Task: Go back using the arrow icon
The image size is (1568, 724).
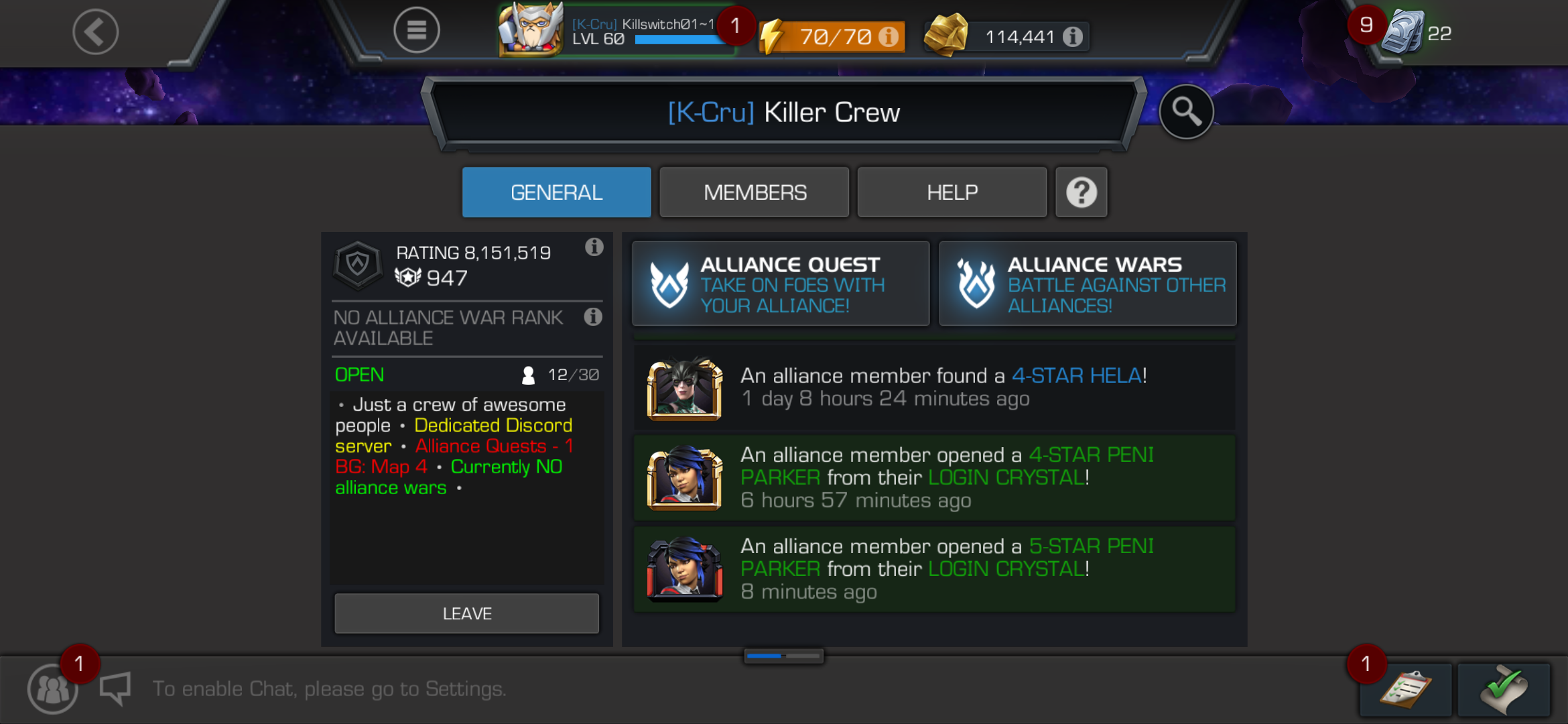Action: [x=96, y=32]
